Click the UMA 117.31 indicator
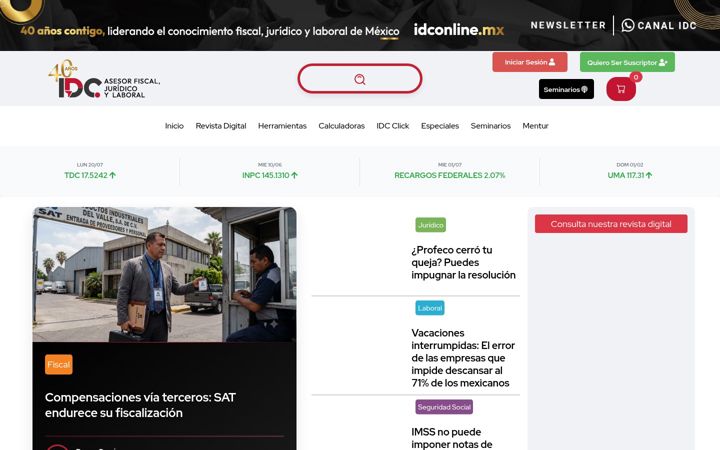Image resolution: width=720 pixels, height=450 pixels. point(630,175)
